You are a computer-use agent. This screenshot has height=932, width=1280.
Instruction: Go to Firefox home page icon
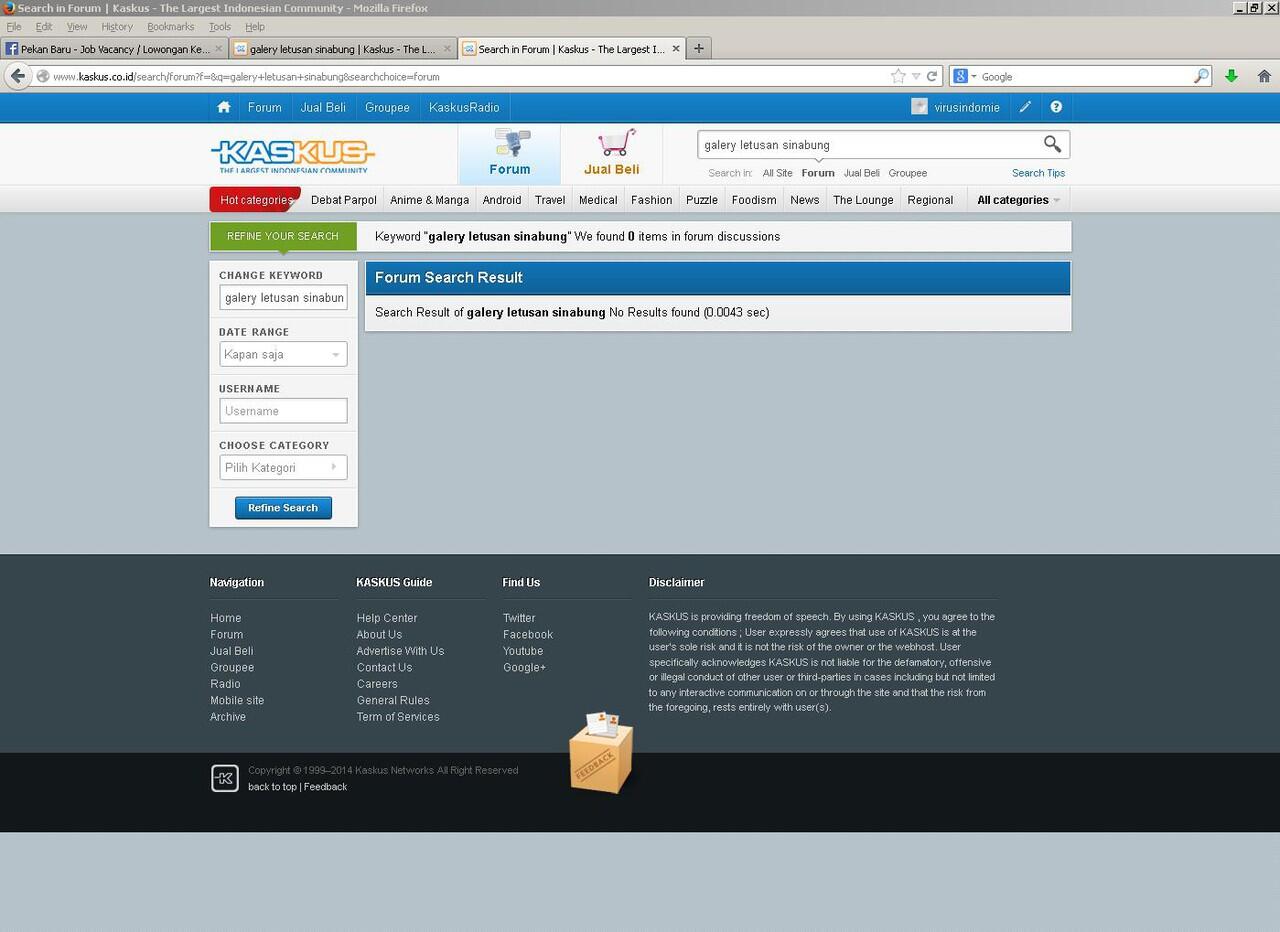click(1264, 76)
